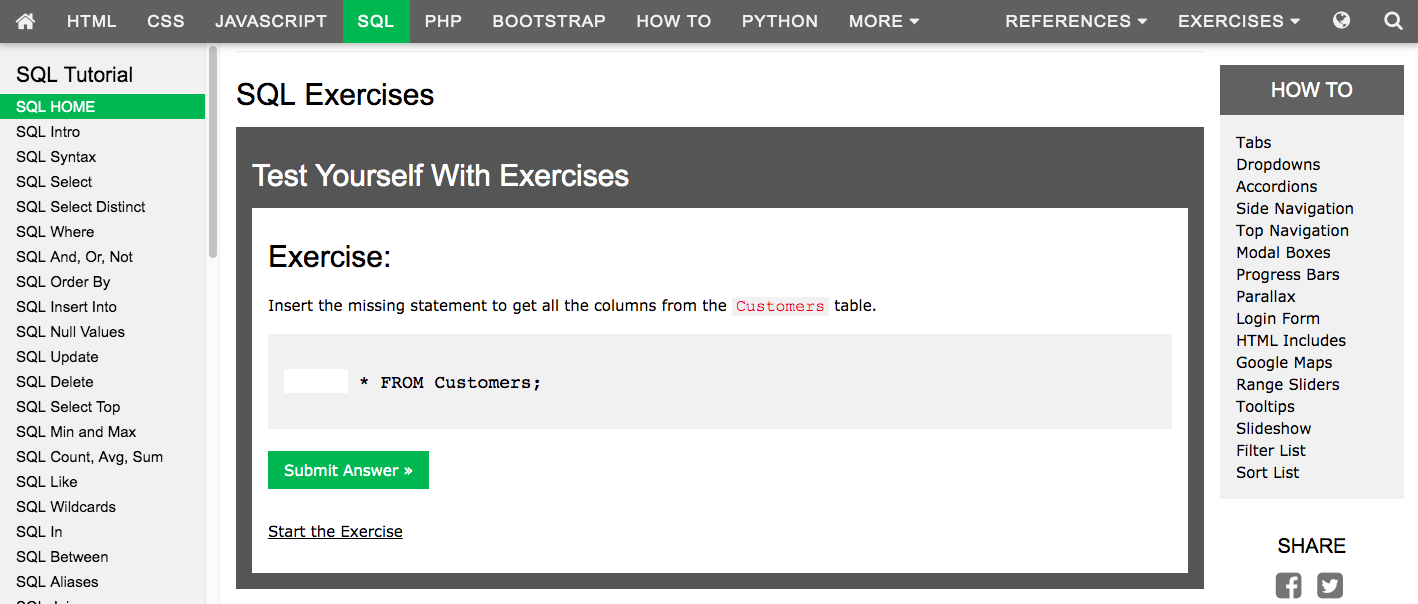Click the HOW TO panel header
The image size is (1418, 604).
[1311, 90]
